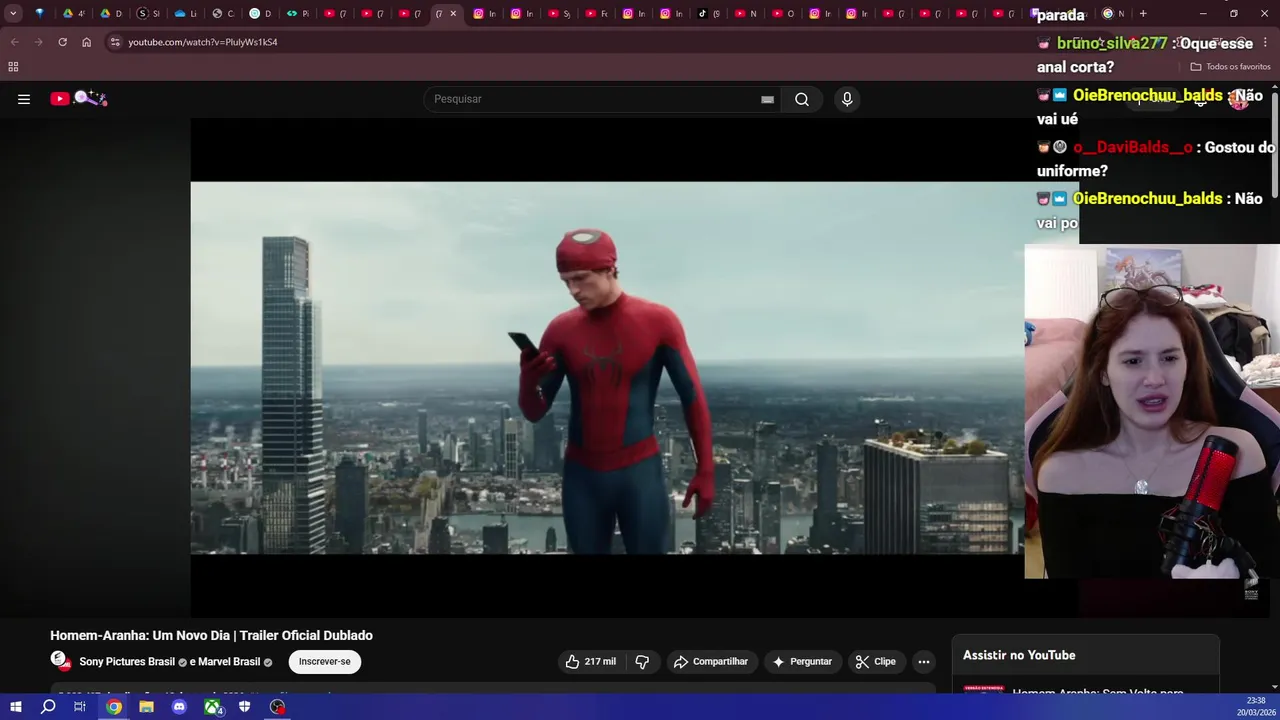The width and height of the screenshot is (1280, 720).
Task: Open the YouTube hamburger guide menu
Action: pos(24,99)
